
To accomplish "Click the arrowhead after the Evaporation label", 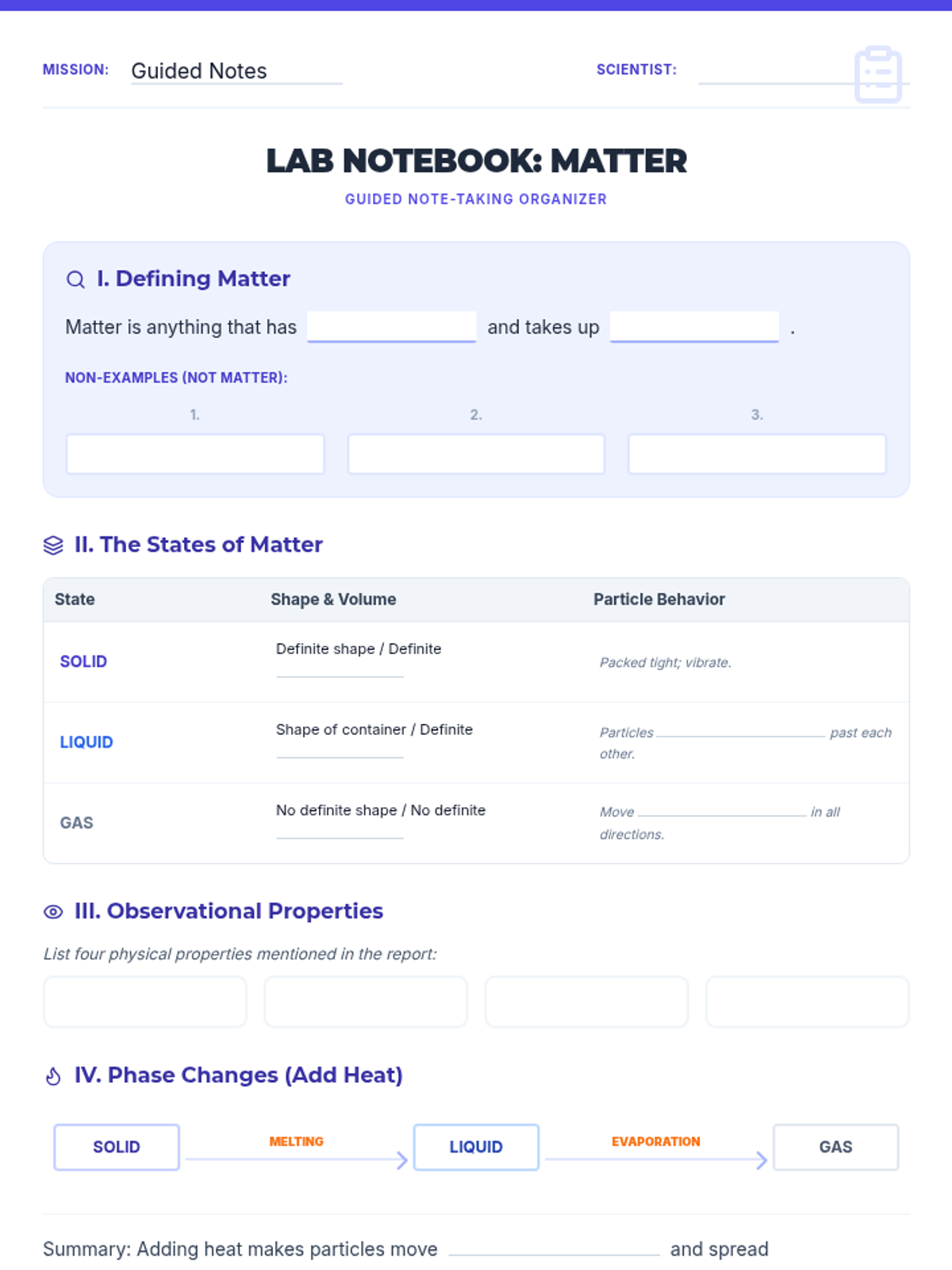I will (x=762, y=1160).
